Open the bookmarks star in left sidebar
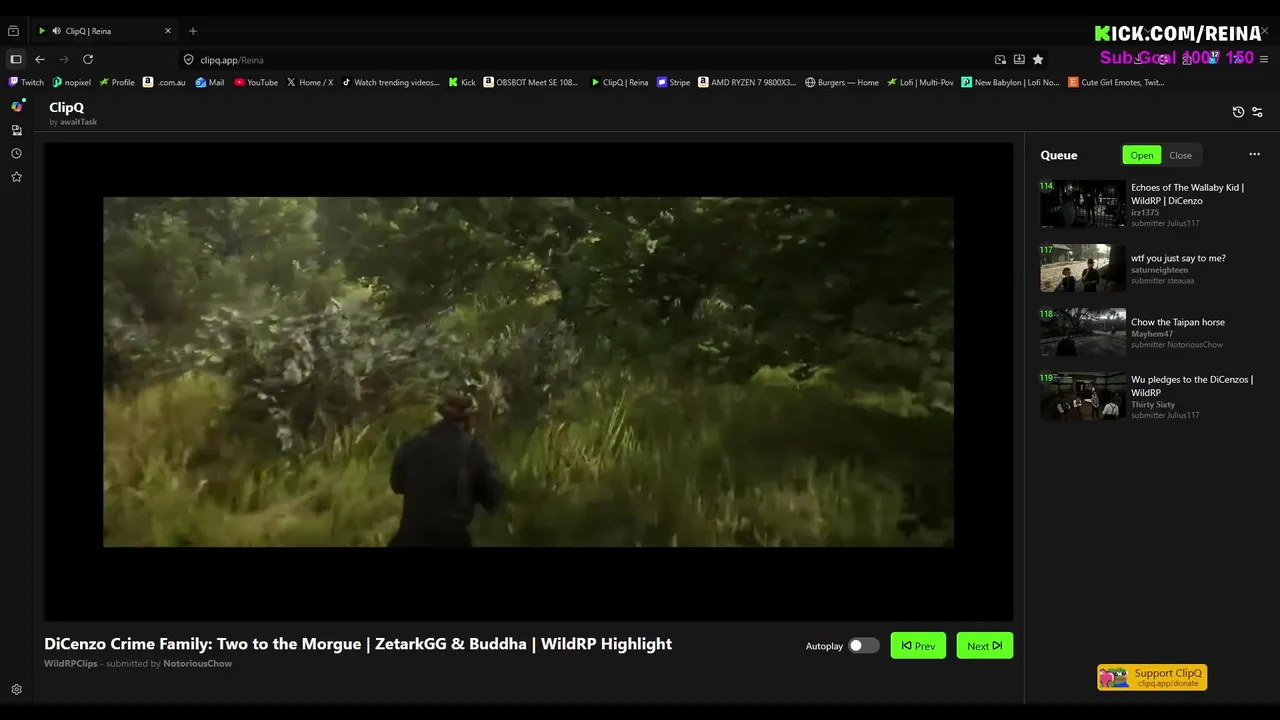The width and height of the screenshot is (1280, 720). [x=16, y=177]
